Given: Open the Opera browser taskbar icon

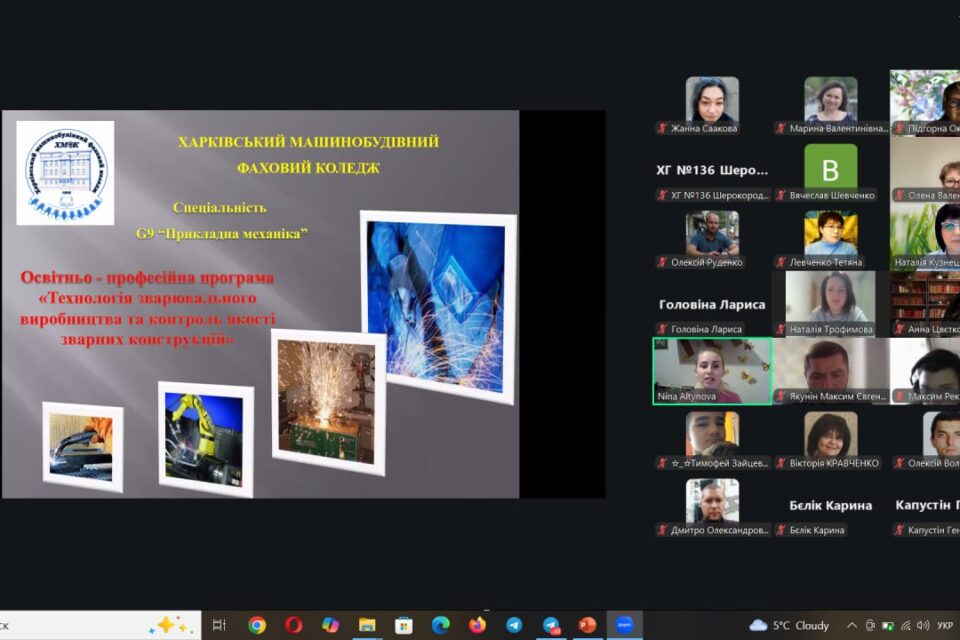Looking at the screenshot, I should [x=293, y=625].
